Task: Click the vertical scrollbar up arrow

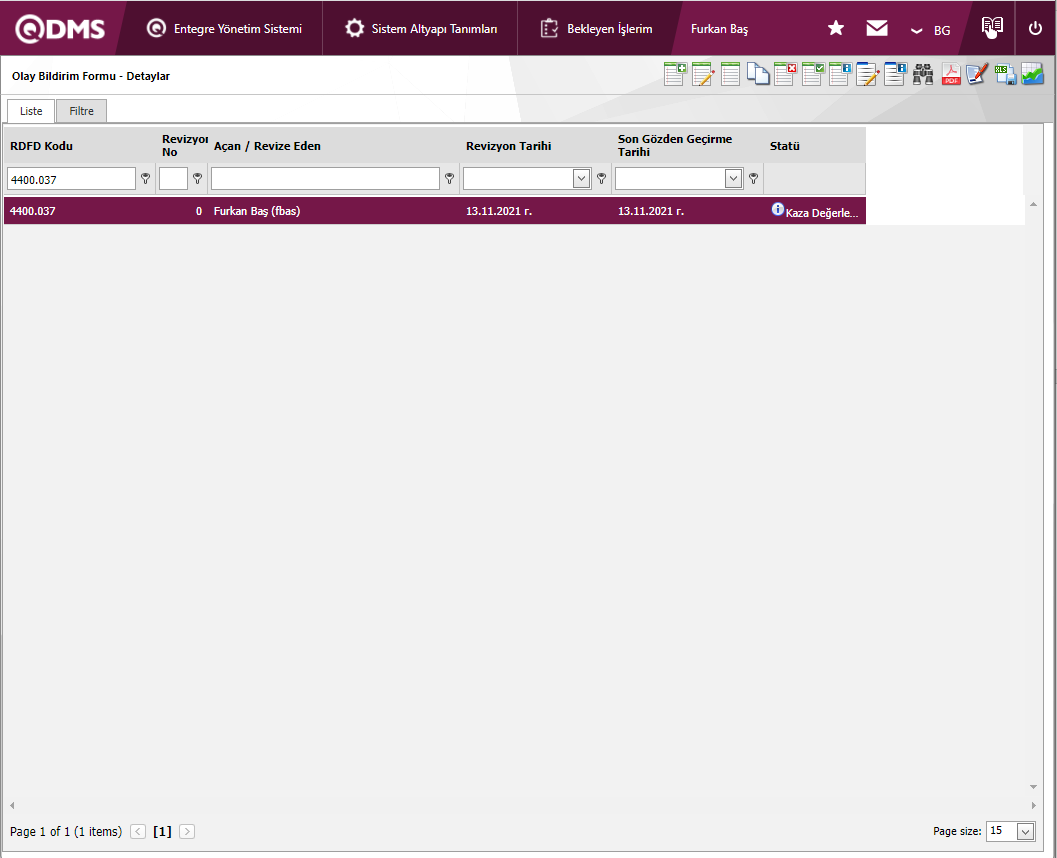Action: click(x=1033, y=204)
